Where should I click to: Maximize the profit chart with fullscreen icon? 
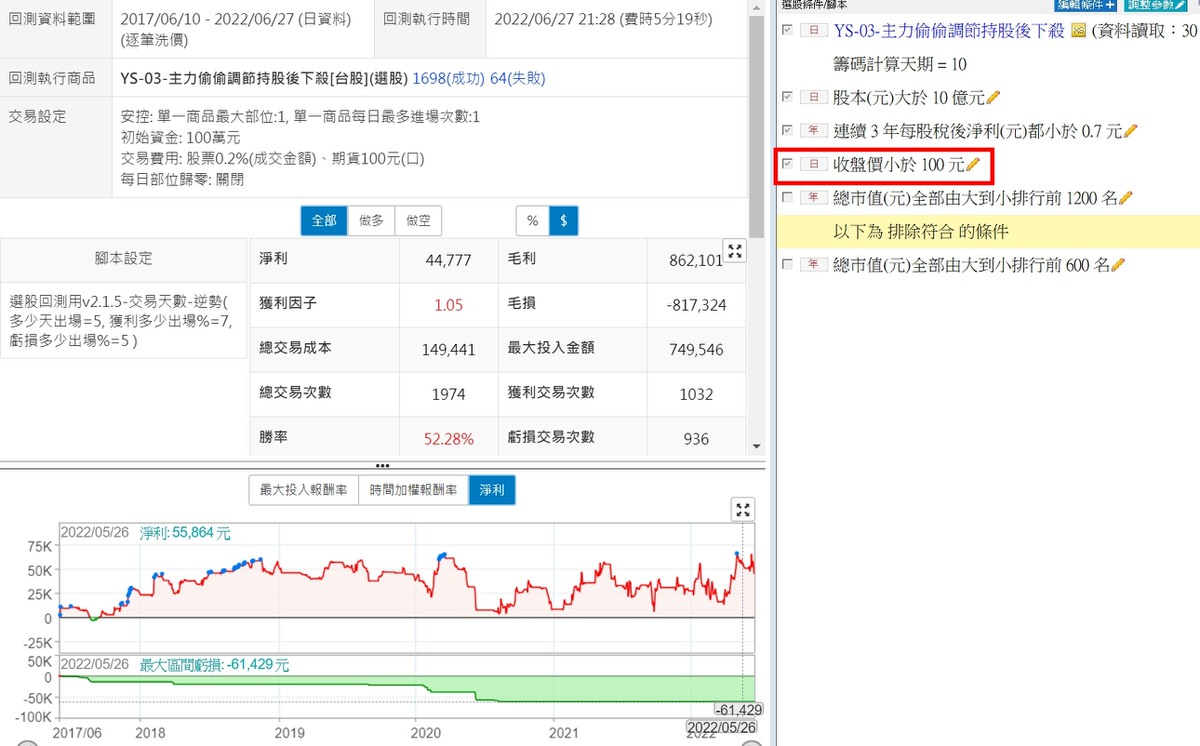(x=743, y=510)
